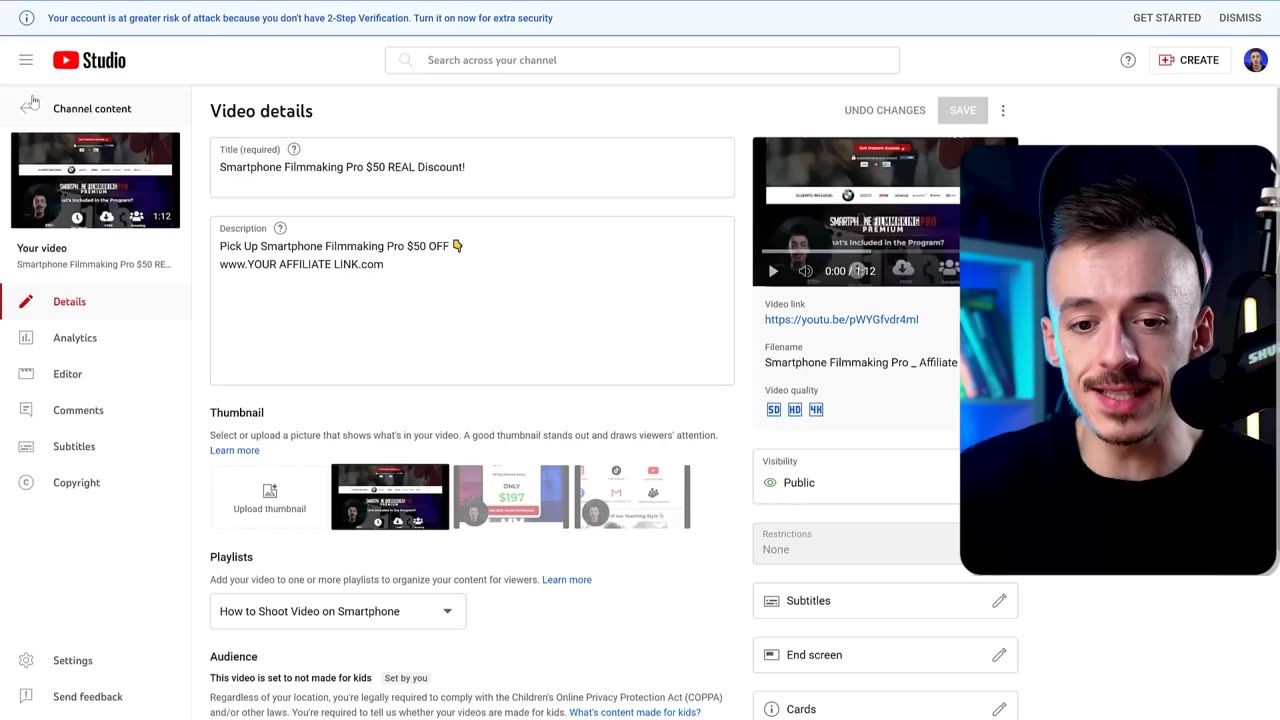Screen dimensions: 1280x720
Task: Open the video Editor section
Action: 95,374
